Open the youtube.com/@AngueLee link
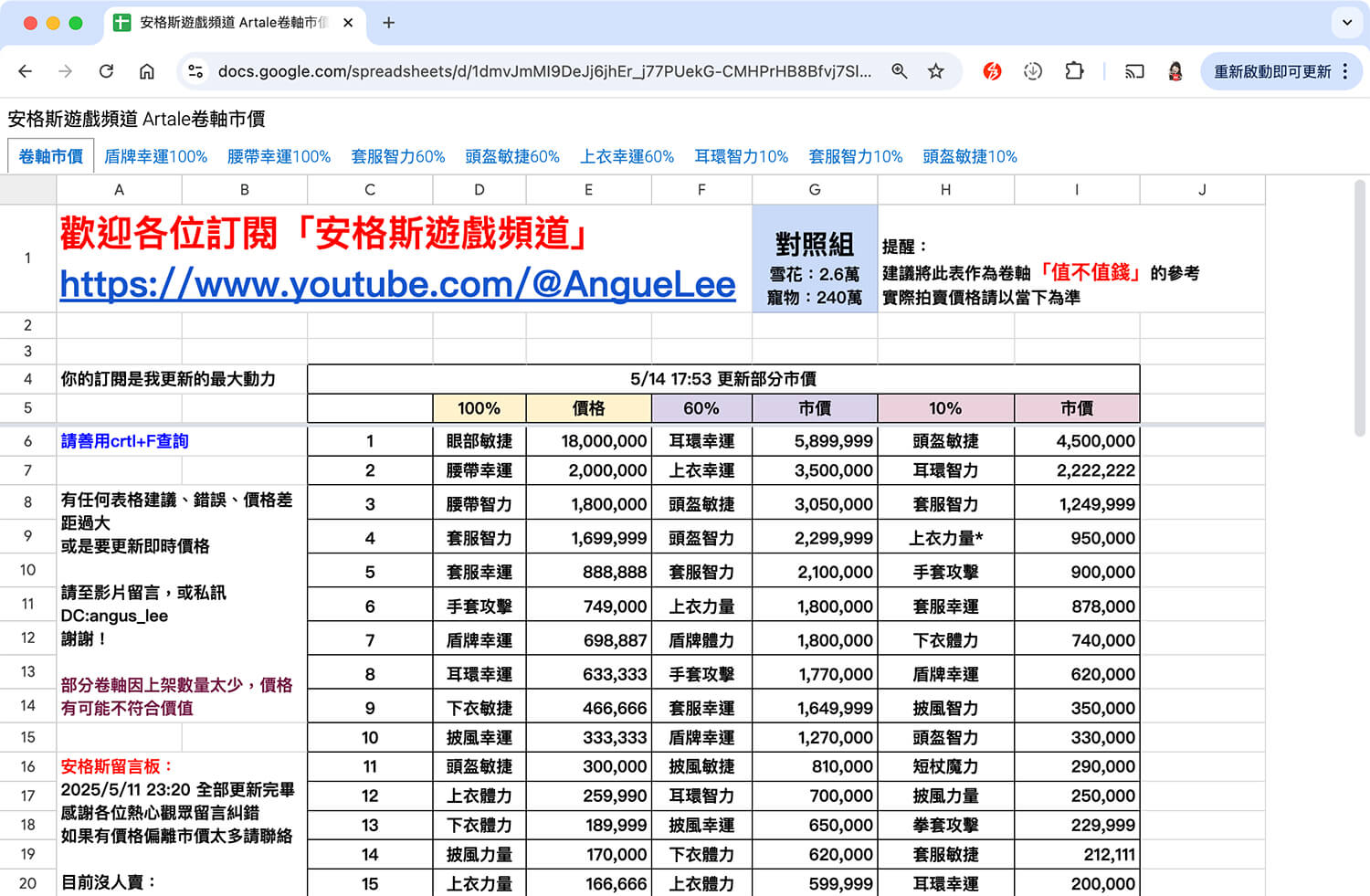 click(x=397, y=284)
